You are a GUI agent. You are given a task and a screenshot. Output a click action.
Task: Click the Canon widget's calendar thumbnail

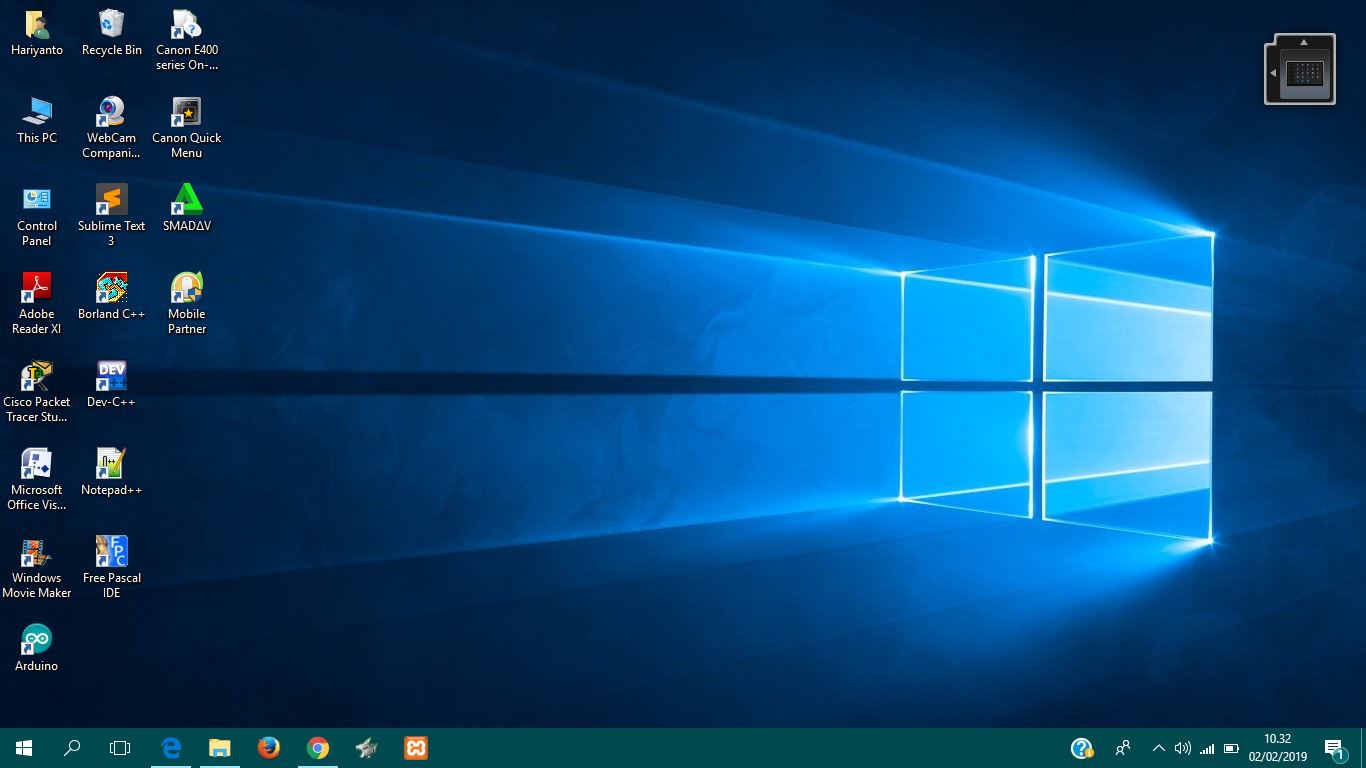1305,73
